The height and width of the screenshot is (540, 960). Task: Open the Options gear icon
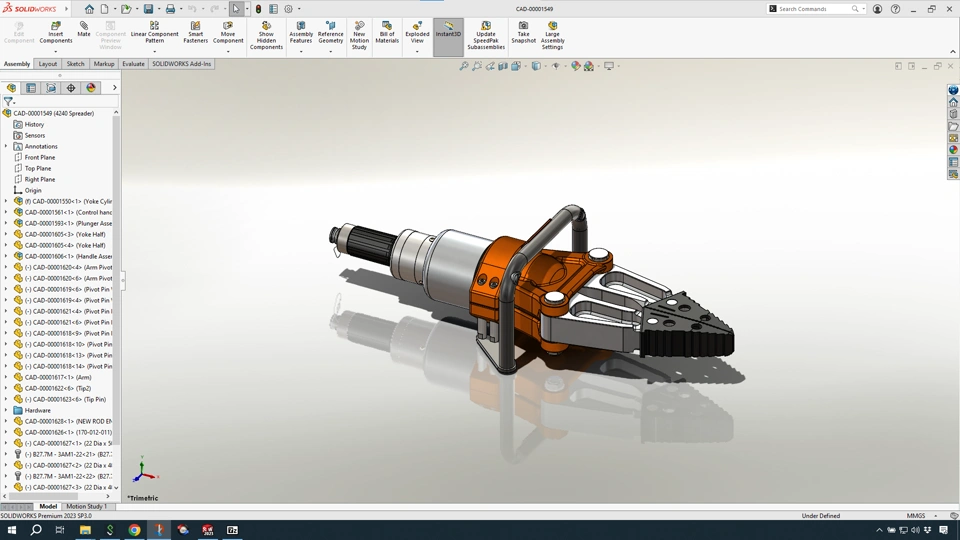coord(288,9)
